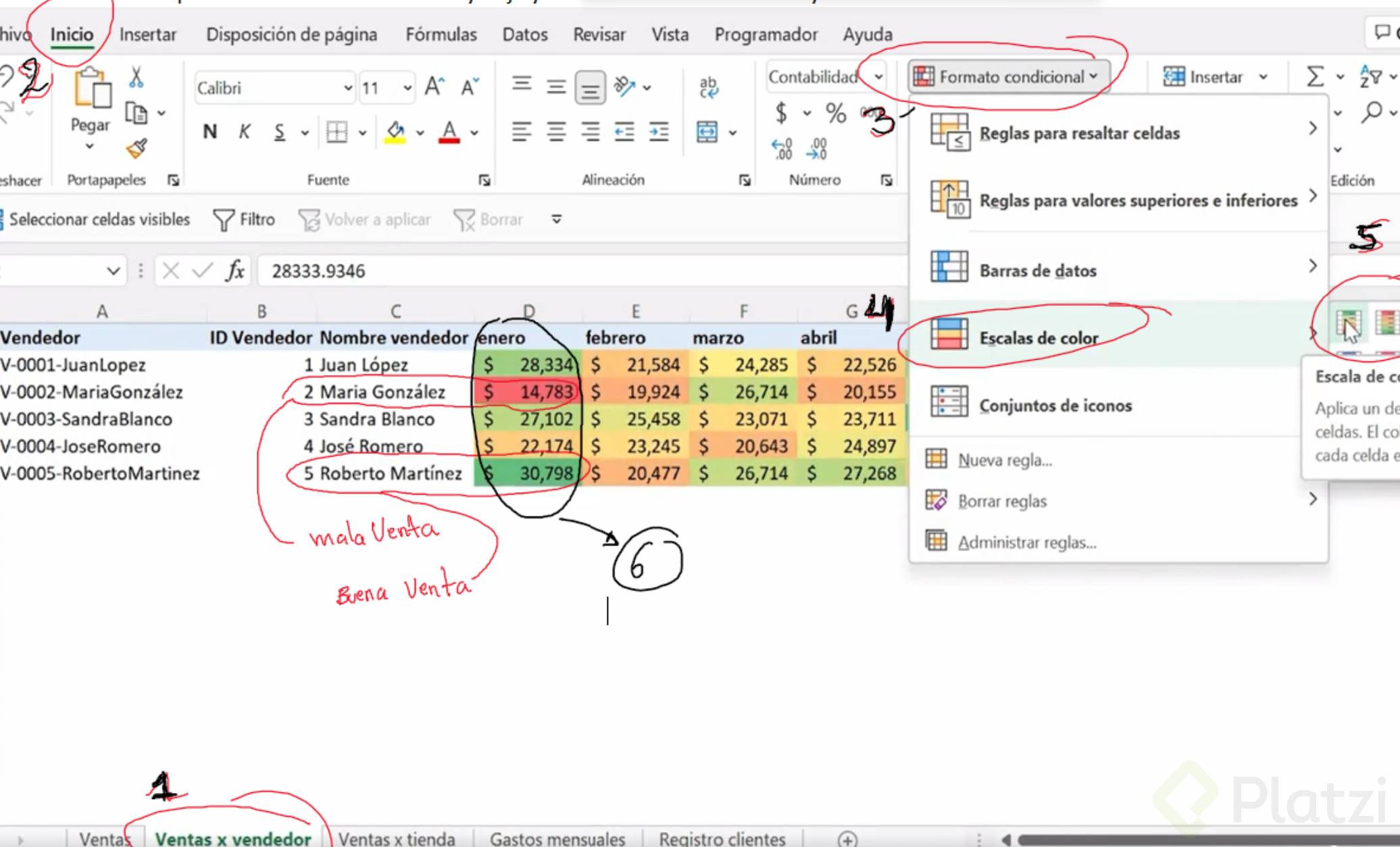
Task: Click the Format Painter brush icon
Action: pos(136,149)
